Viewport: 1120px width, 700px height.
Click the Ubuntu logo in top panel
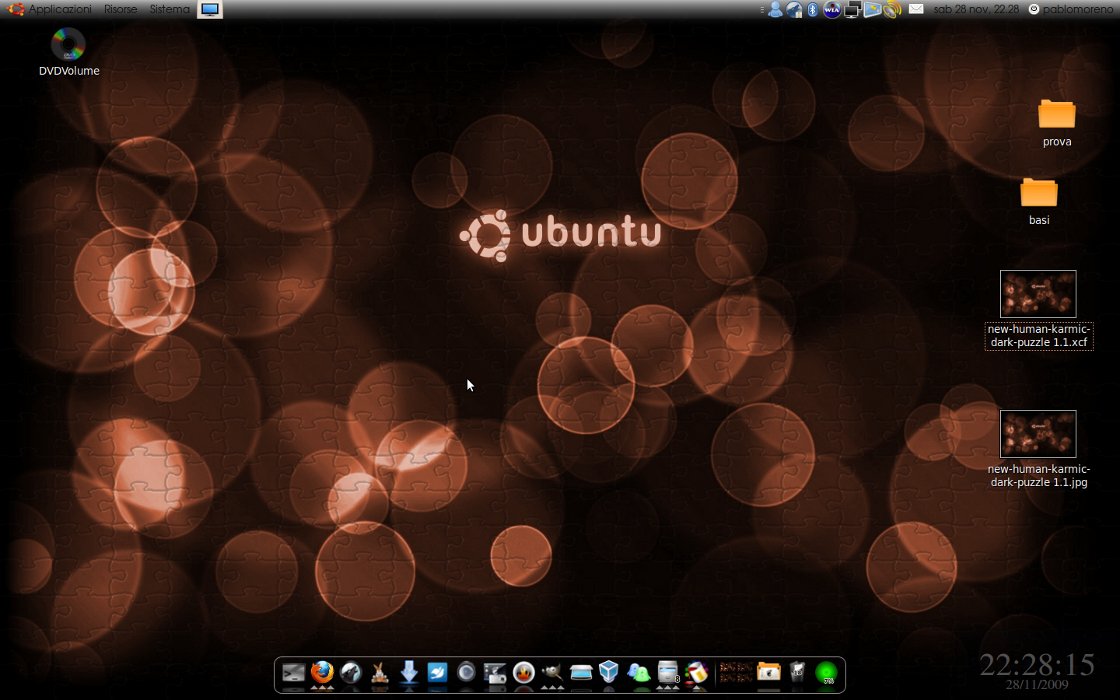(x=14, y=9)
